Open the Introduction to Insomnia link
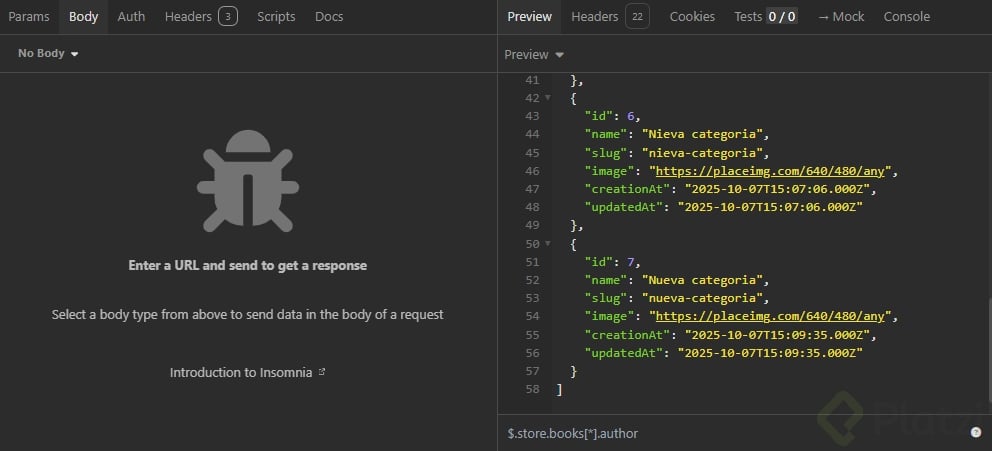Viewport: 992px width, 451px height. pos(241,372)
